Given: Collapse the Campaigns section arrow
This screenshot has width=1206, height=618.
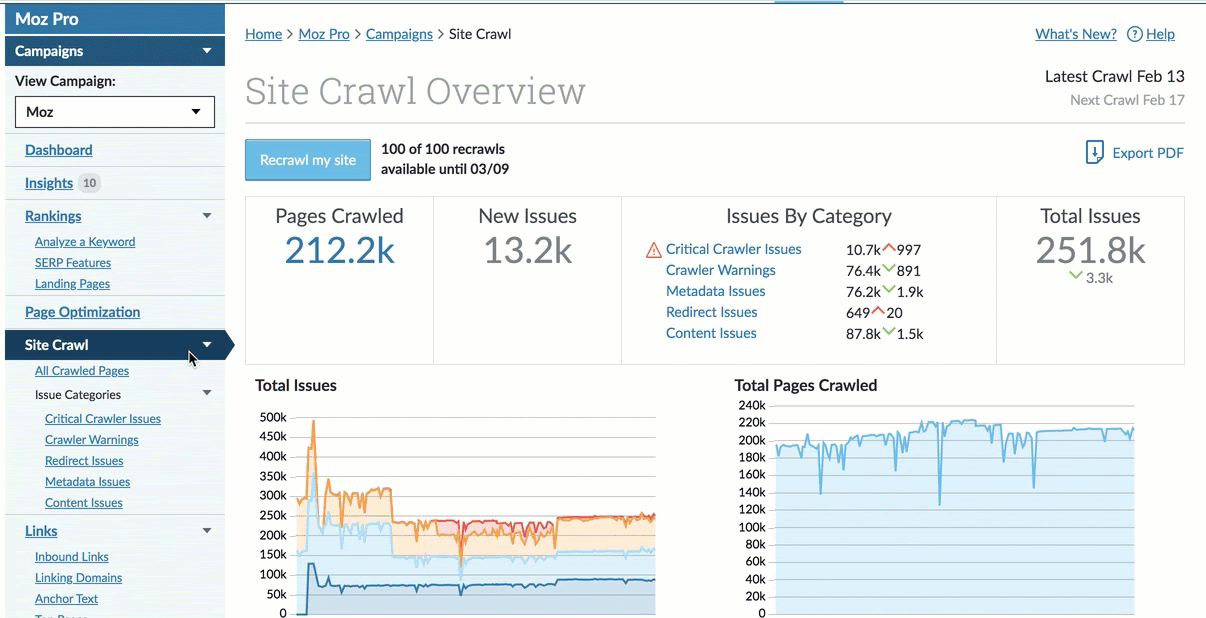Looking at the screenshot, I should [x=207, y=51].
